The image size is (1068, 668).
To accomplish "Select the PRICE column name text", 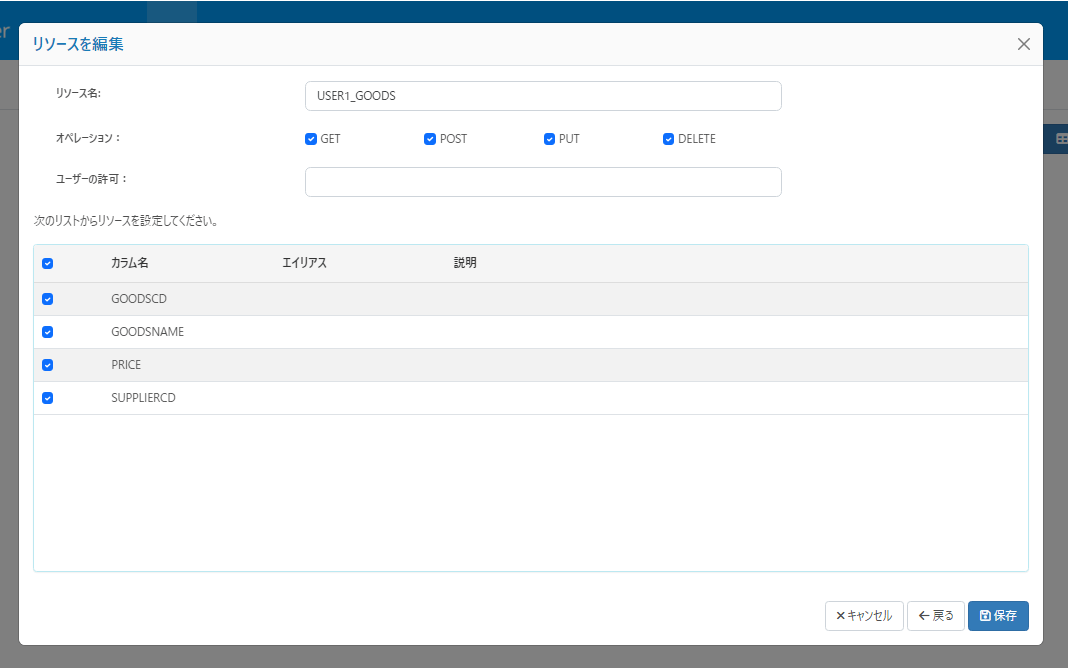I will coord(126,365).
